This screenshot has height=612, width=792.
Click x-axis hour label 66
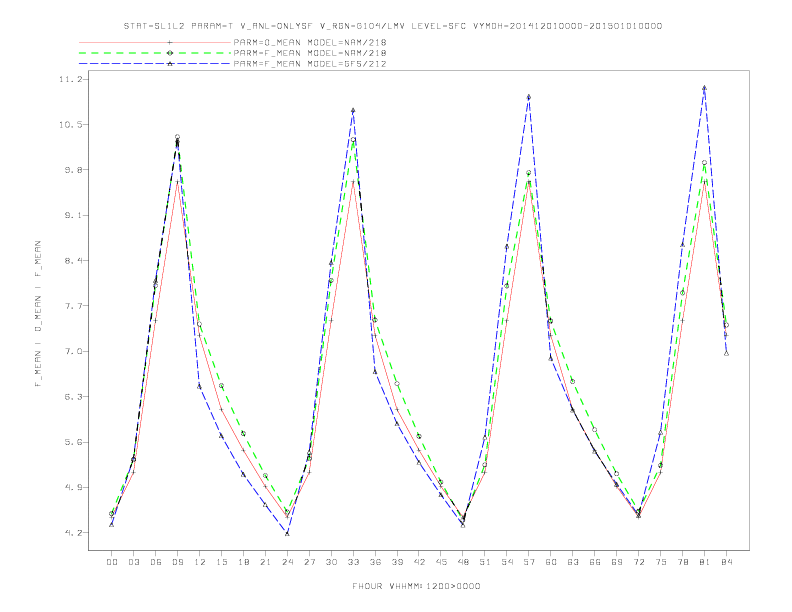point(595,562)
